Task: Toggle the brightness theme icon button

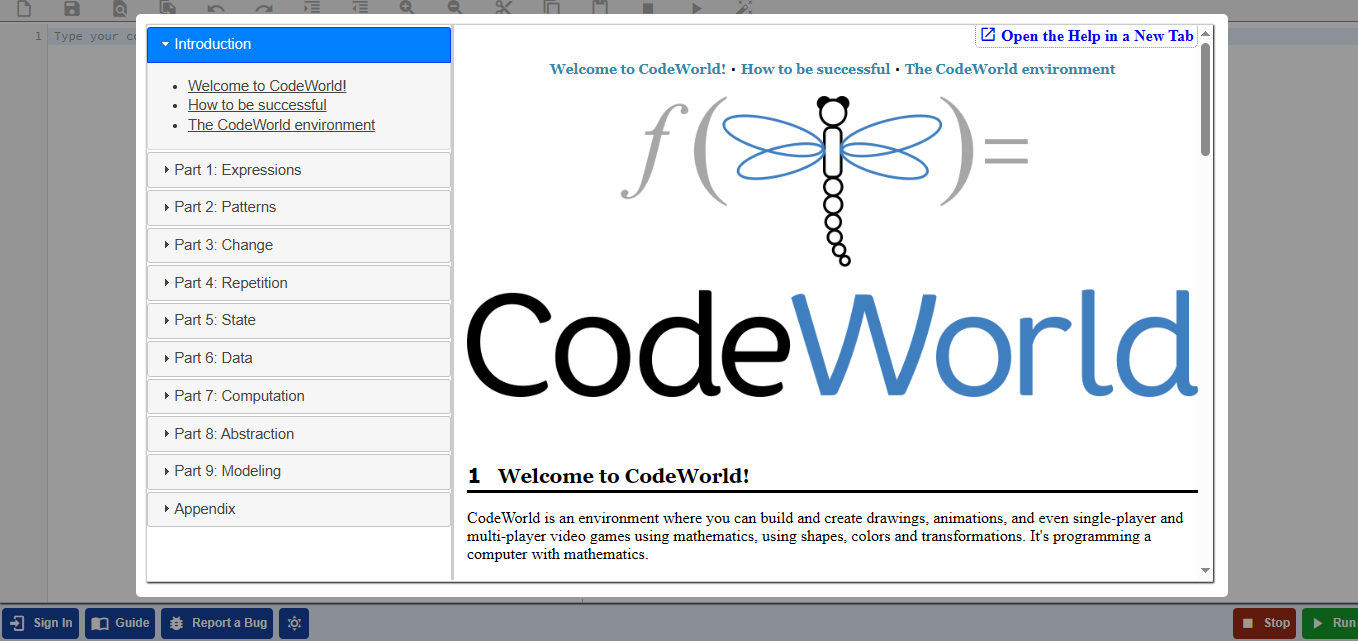Action: click(x=294, y=623)
